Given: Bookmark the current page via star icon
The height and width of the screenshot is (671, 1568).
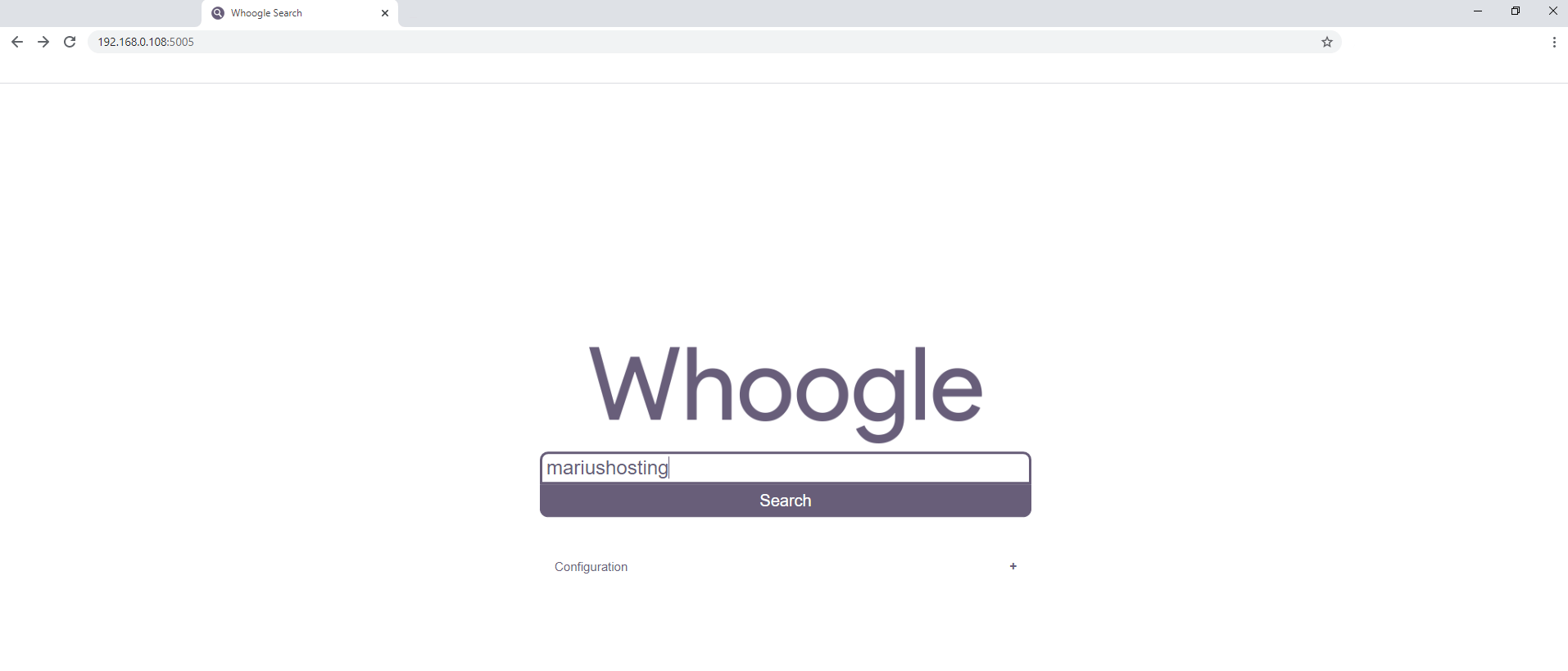Looking at the screenshot, I should pos(1326,42).
